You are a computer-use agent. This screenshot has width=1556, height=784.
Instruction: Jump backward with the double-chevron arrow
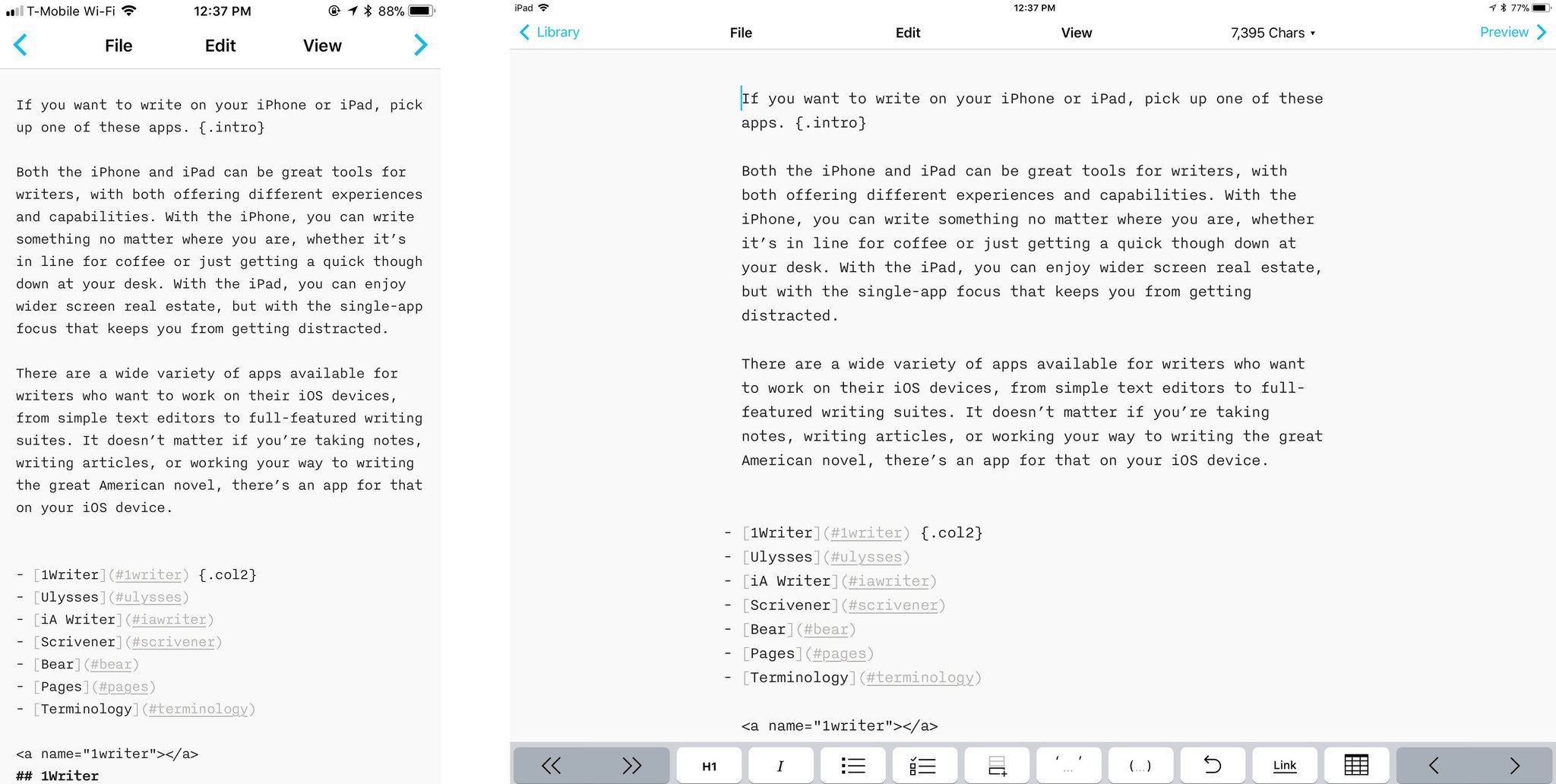551,765
